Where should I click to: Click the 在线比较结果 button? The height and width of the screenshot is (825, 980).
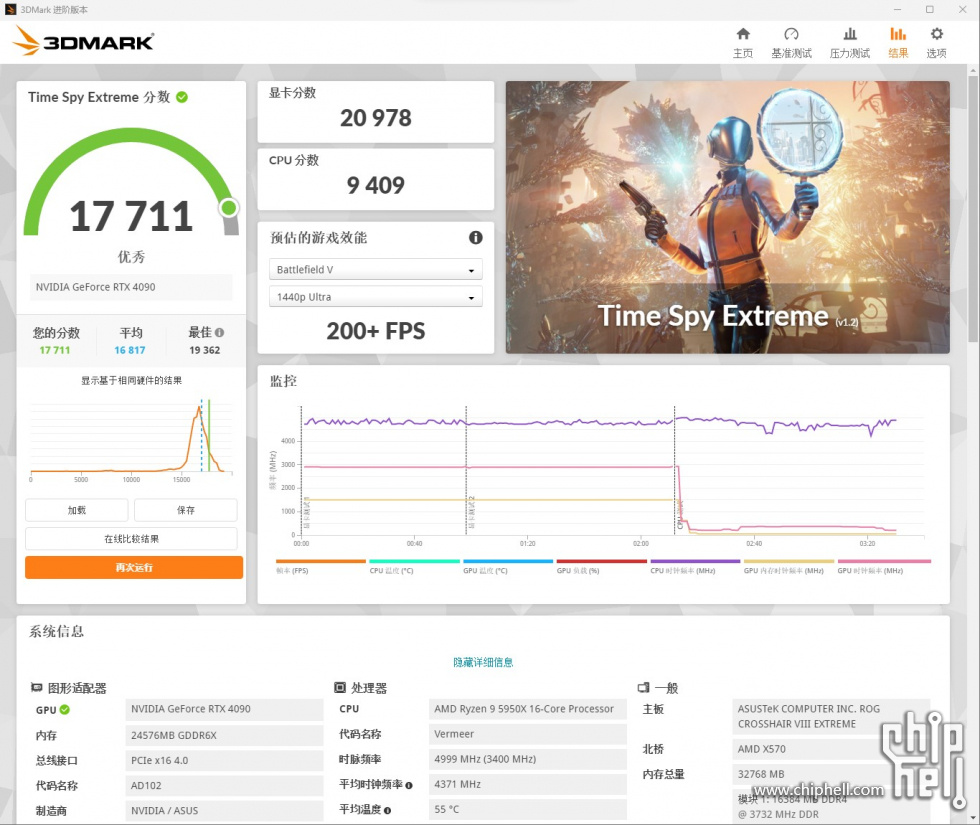coord(131,539)
